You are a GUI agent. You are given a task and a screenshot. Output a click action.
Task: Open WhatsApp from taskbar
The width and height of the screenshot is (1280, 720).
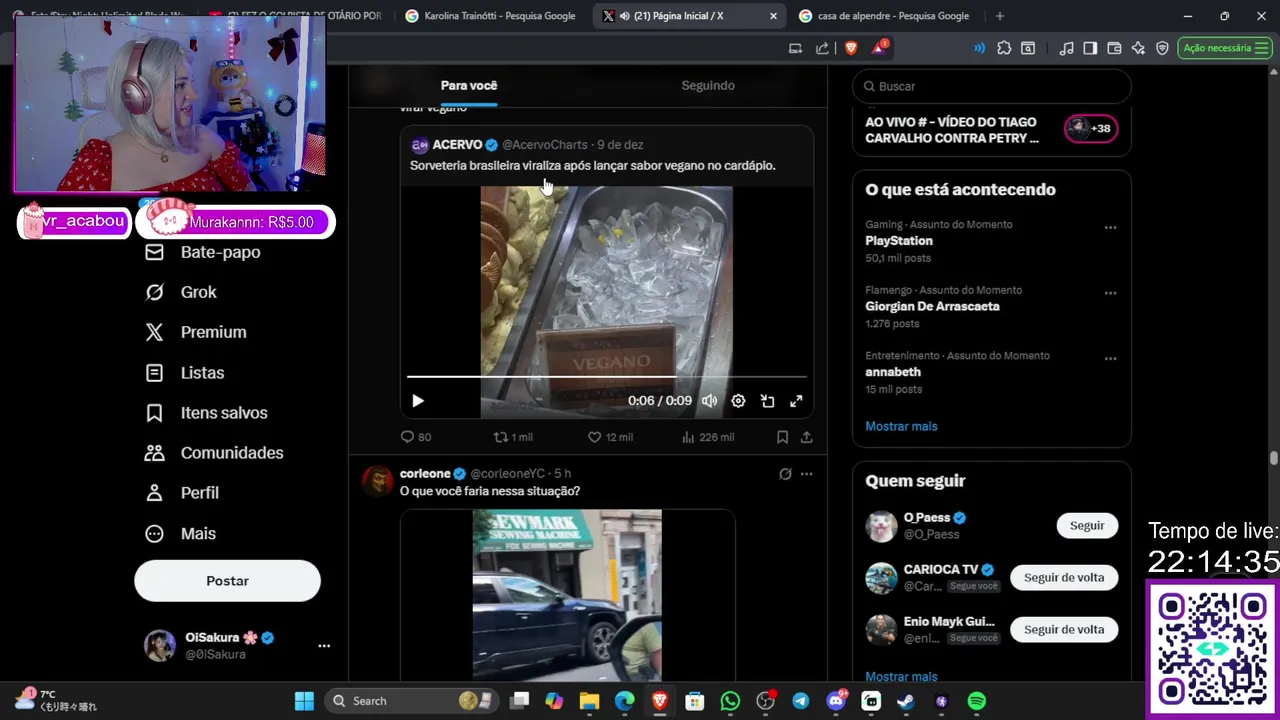(x=730, y=701)
